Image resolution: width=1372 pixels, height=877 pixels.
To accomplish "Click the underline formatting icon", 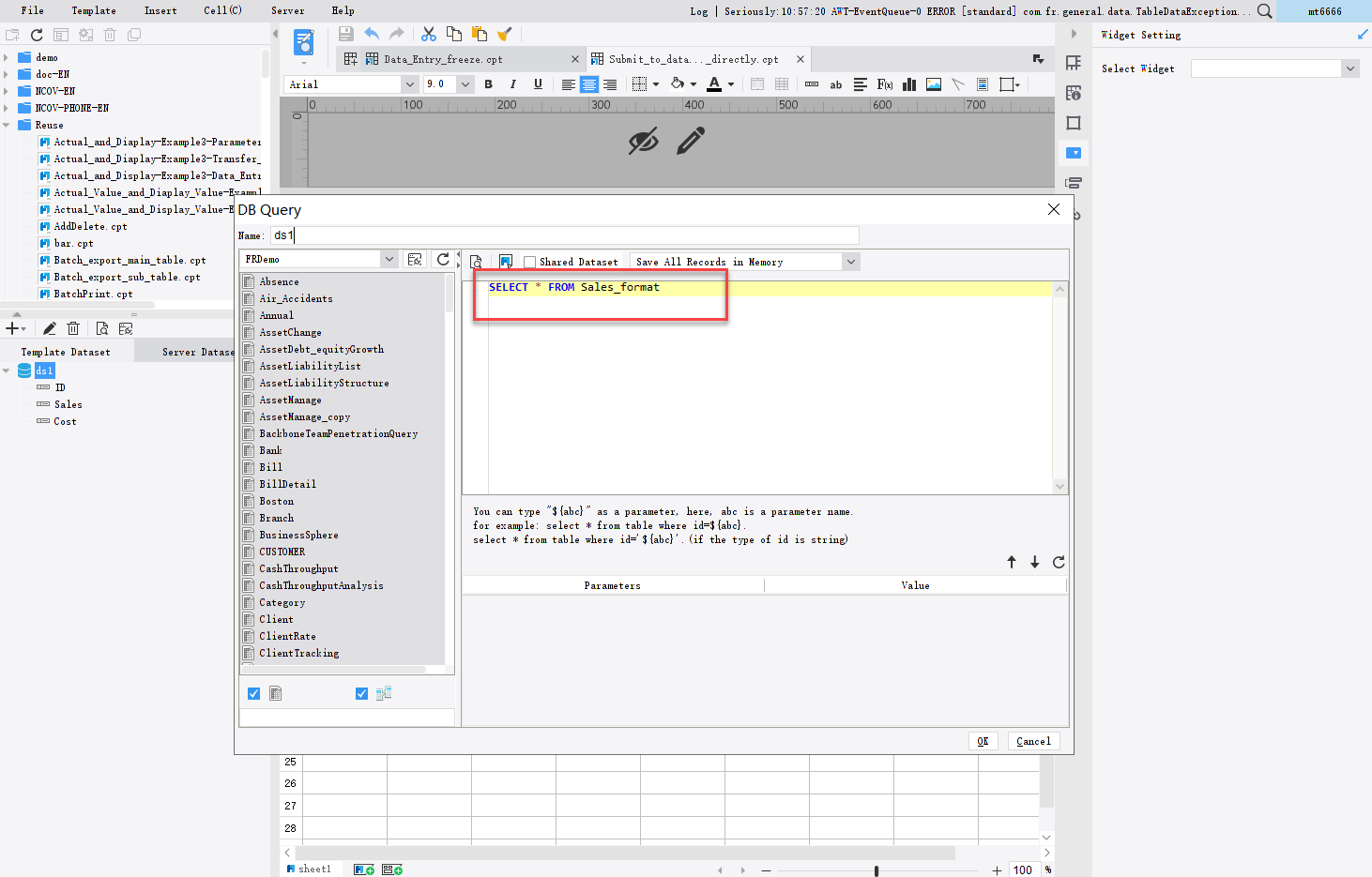I will click(x=538, y=84).
